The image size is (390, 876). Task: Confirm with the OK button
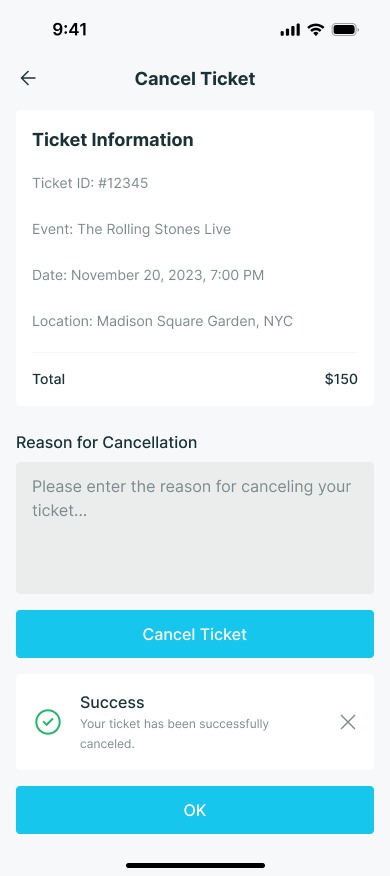194,810
